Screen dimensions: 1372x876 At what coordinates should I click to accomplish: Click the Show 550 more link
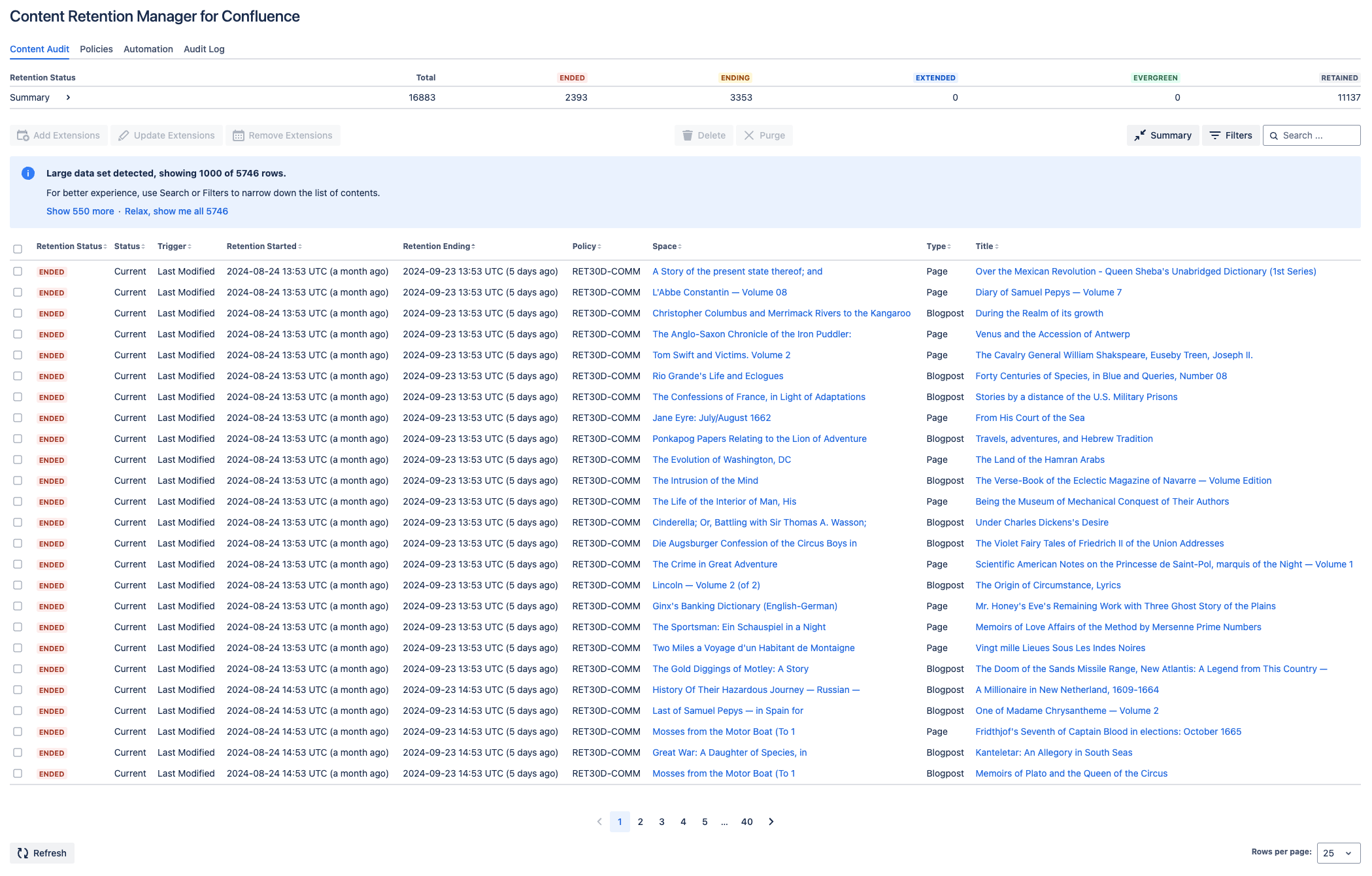[80, 211]
